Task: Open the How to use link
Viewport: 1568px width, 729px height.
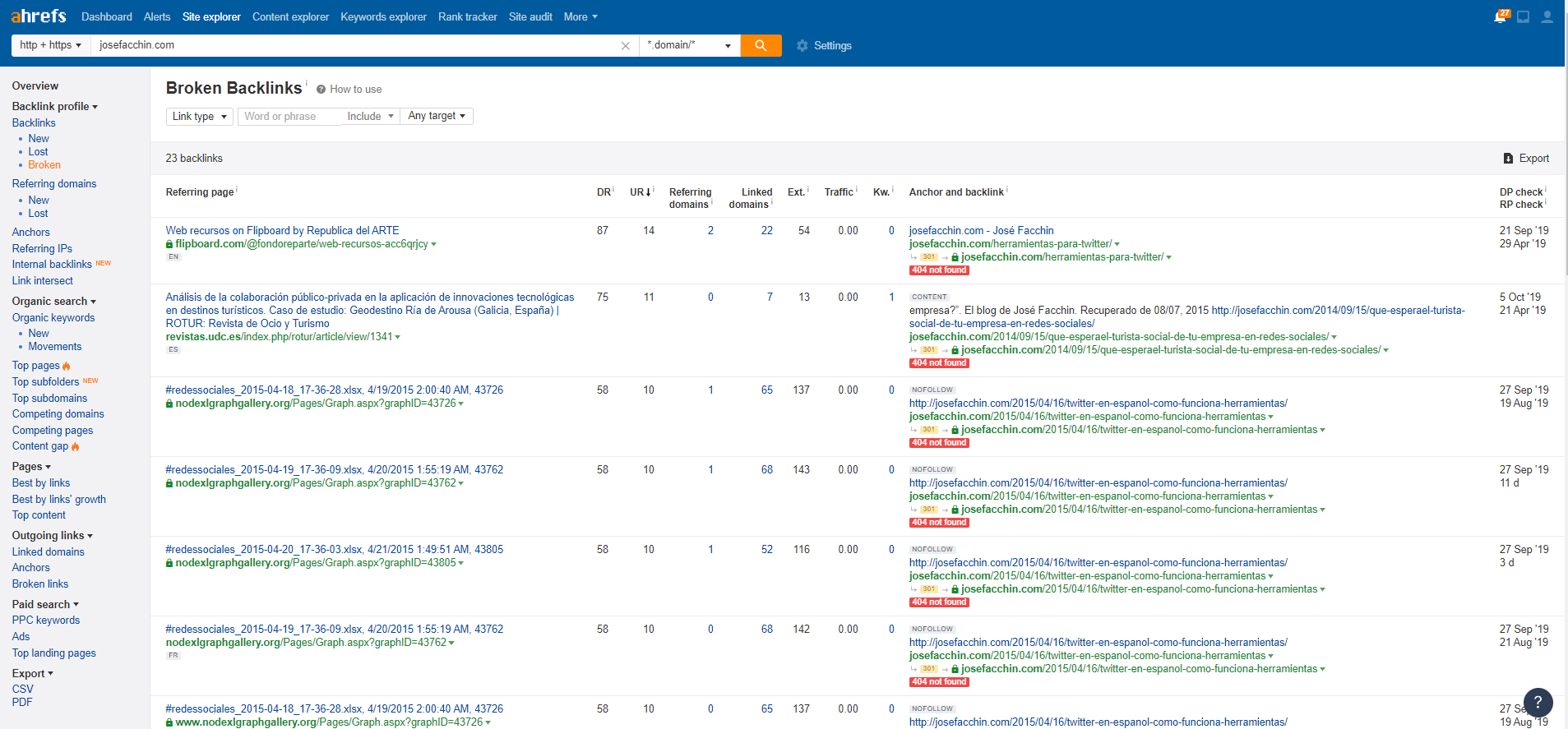Action: (355, 90)
